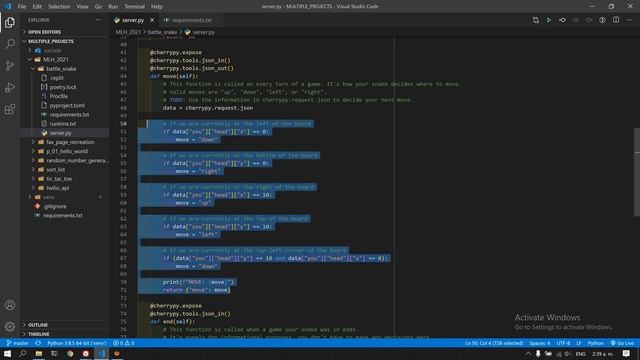
Task: Collapse the MLH_2021 folder
Action: pyautogui.click(x=65, y=60)
